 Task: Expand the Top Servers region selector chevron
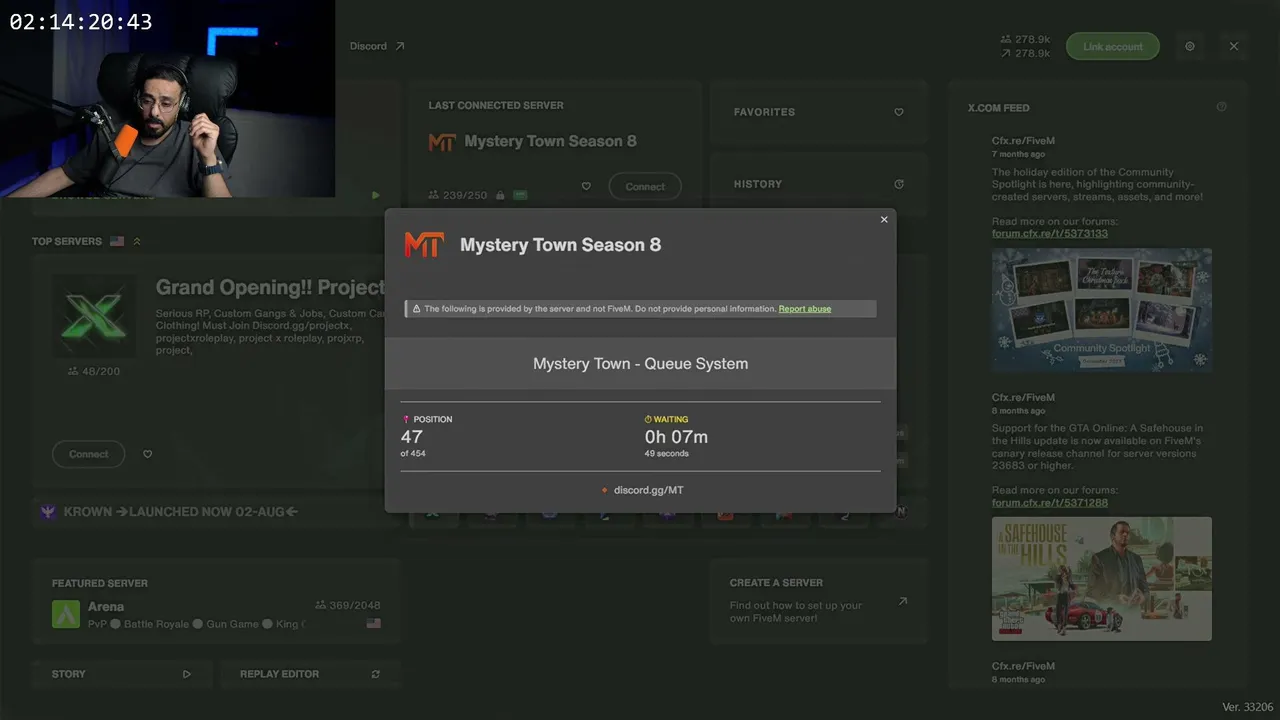point(137,241)
